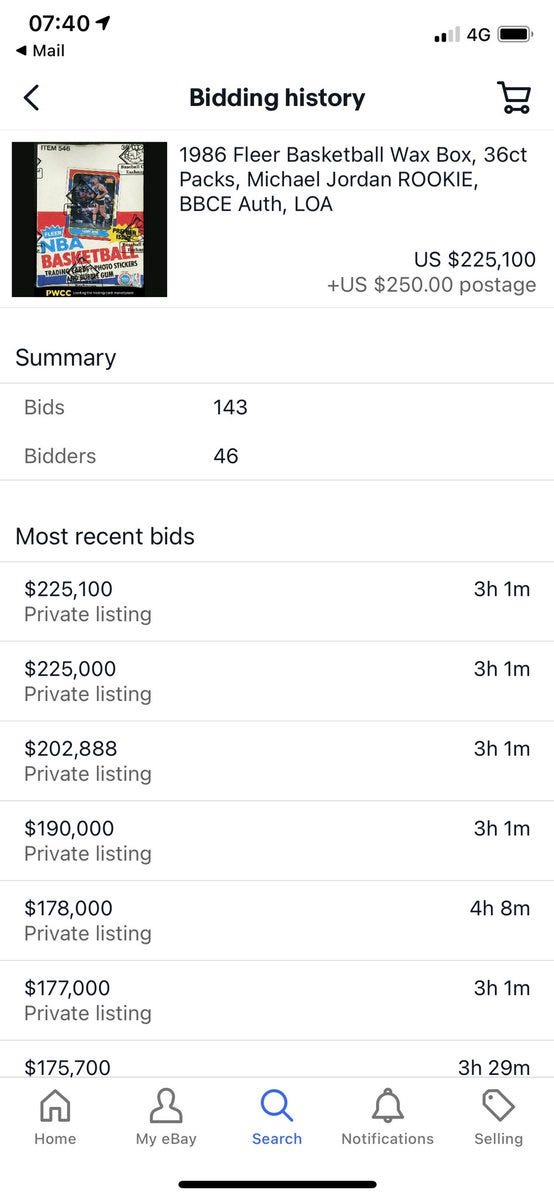Go to the Home tab icon
The height and width of the screenshot is (1200, 554).
coord(55,1106)
